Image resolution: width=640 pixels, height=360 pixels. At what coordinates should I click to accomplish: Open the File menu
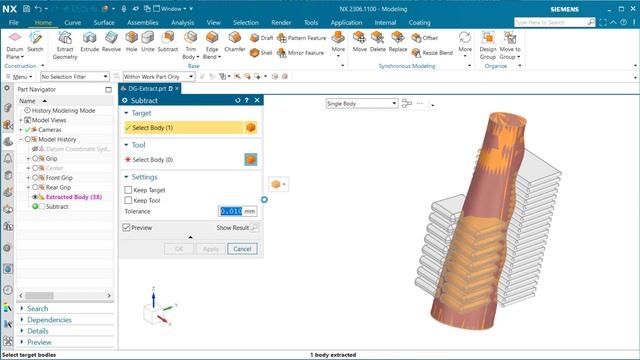coord(13,22)
